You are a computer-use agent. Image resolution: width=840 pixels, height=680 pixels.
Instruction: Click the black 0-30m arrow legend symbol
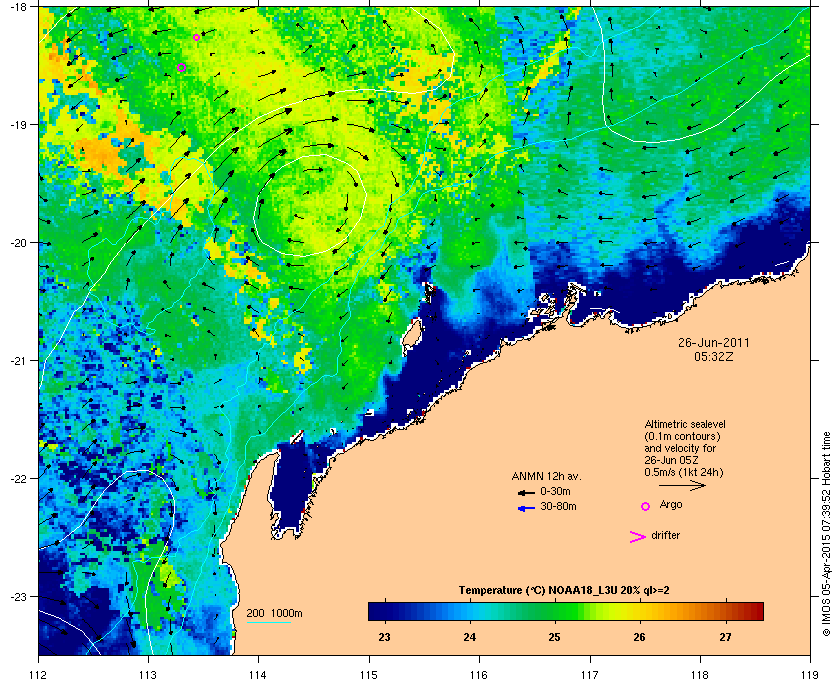(x=527, y=493)
